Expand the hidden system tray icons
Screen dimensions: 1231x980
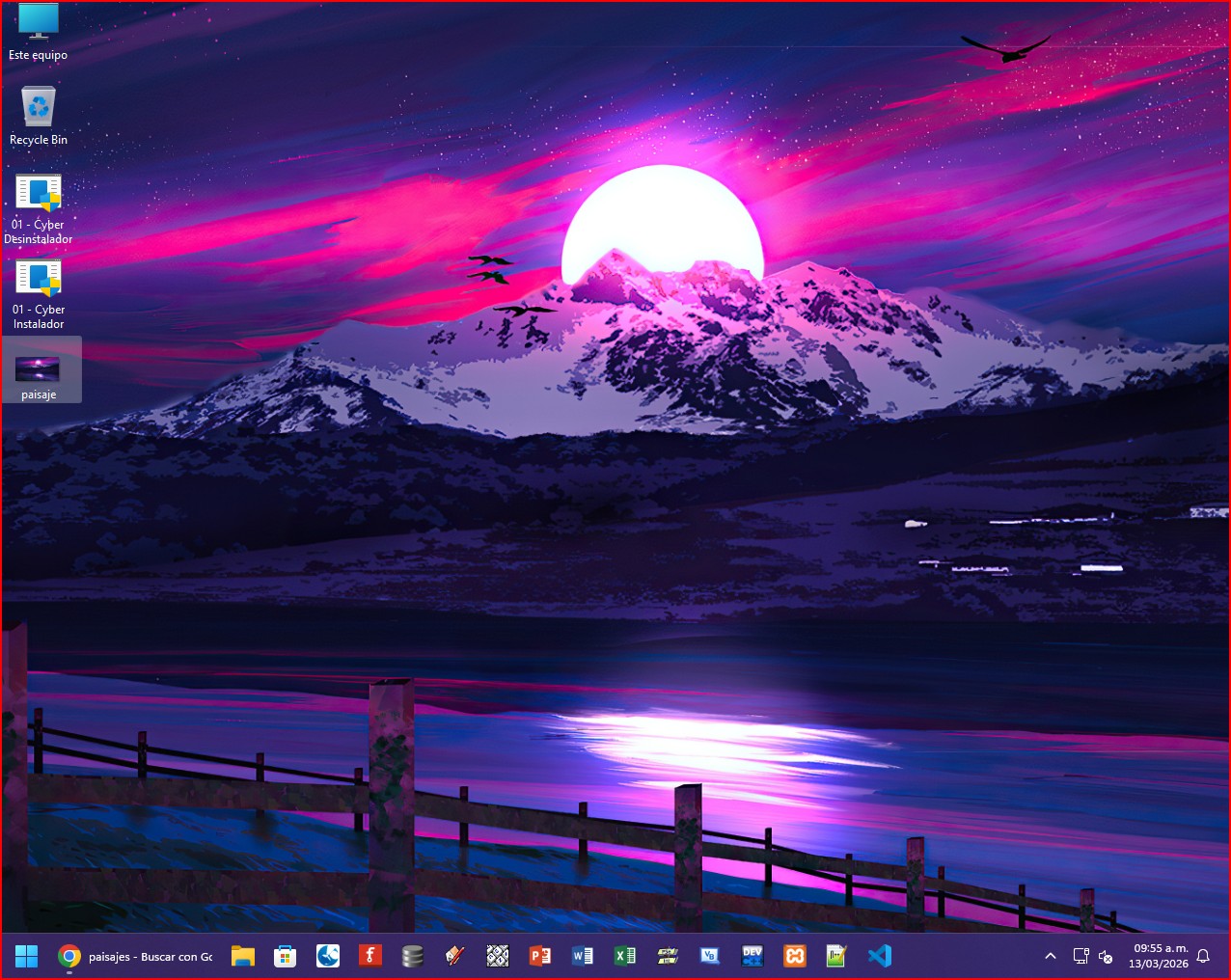[x=1051, y=956]
